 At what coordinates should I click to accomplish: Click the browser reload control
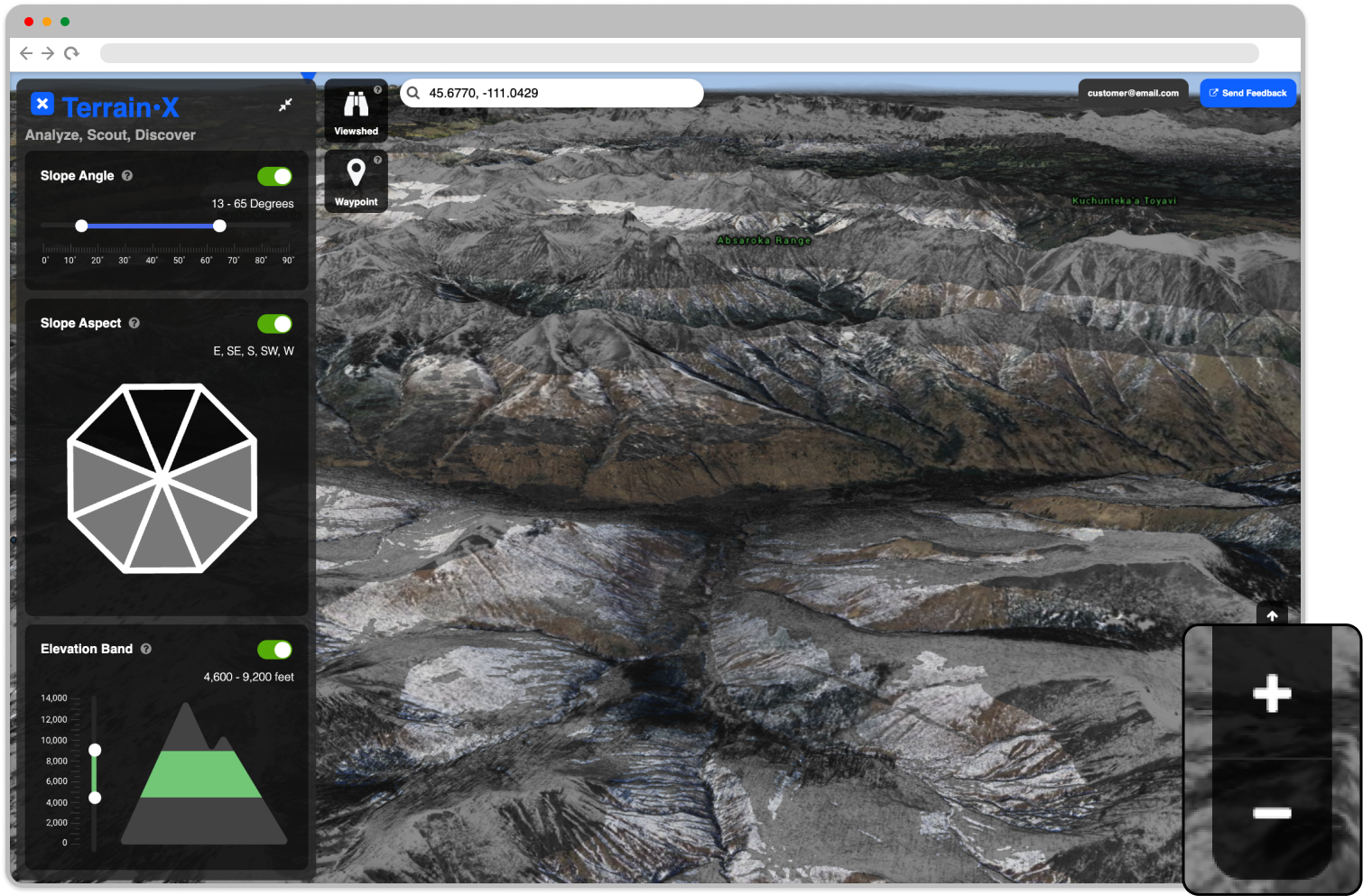coord(71,53)
